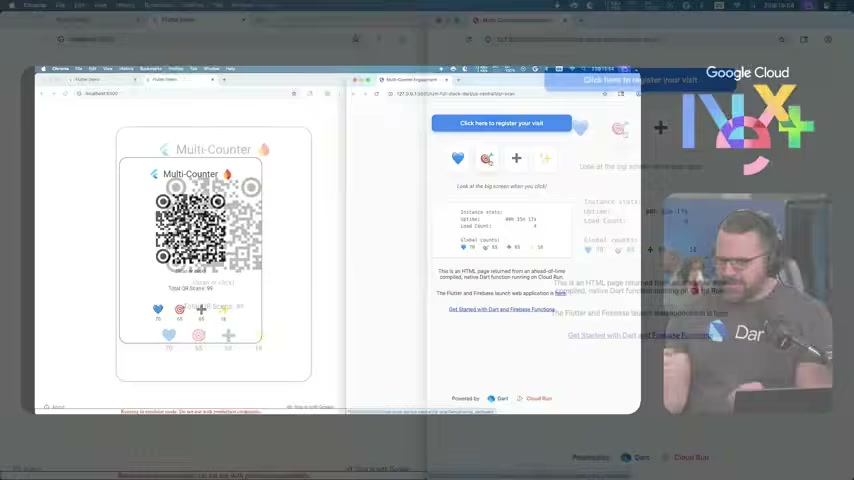Select the 'Total QR Scans: 99' text
This screenshot has height=480, width=854.
(191, 289)
